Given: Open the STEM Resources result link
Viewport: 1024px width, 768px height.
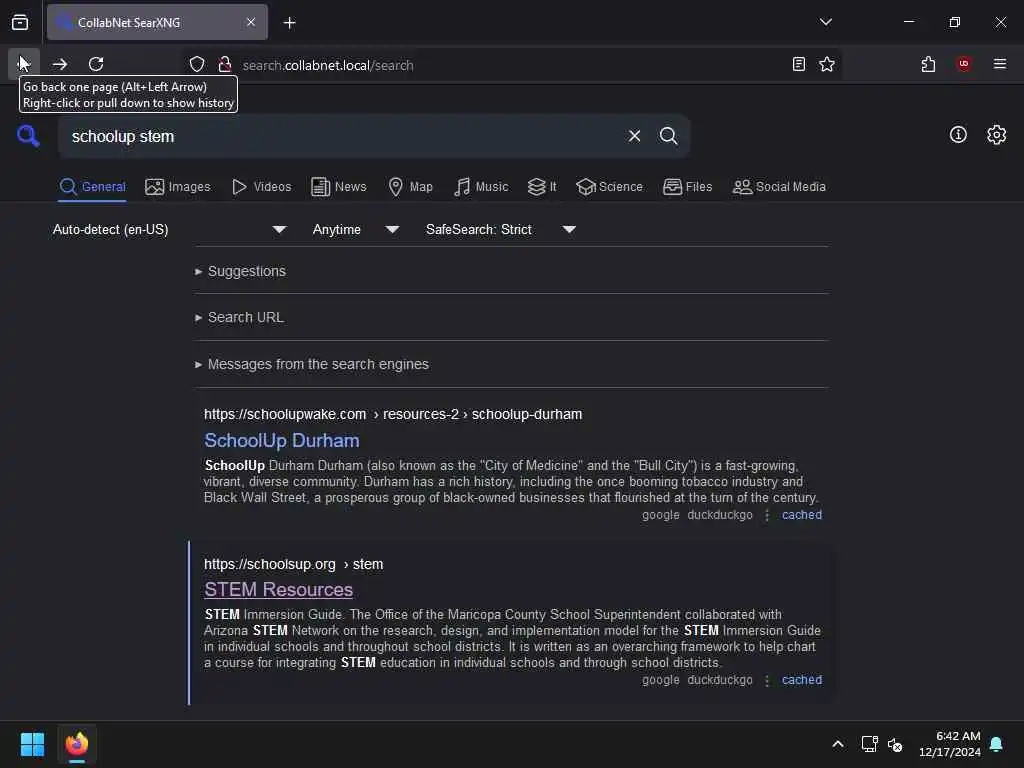Looking at the screenshot, I should click(x=278, y=589).
